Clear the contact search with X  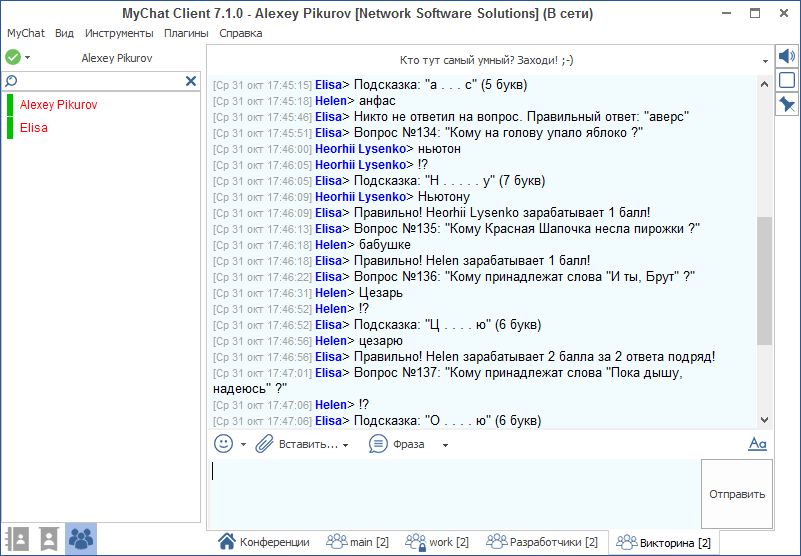191,81
